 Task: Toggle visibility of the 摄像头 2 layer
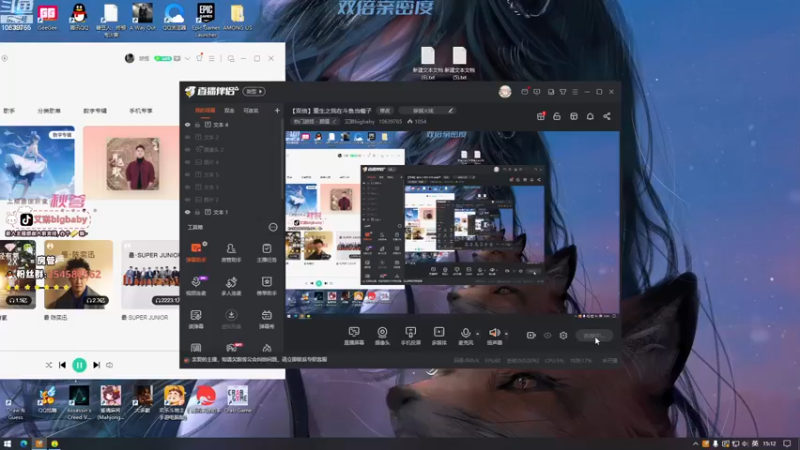[187, 149]
